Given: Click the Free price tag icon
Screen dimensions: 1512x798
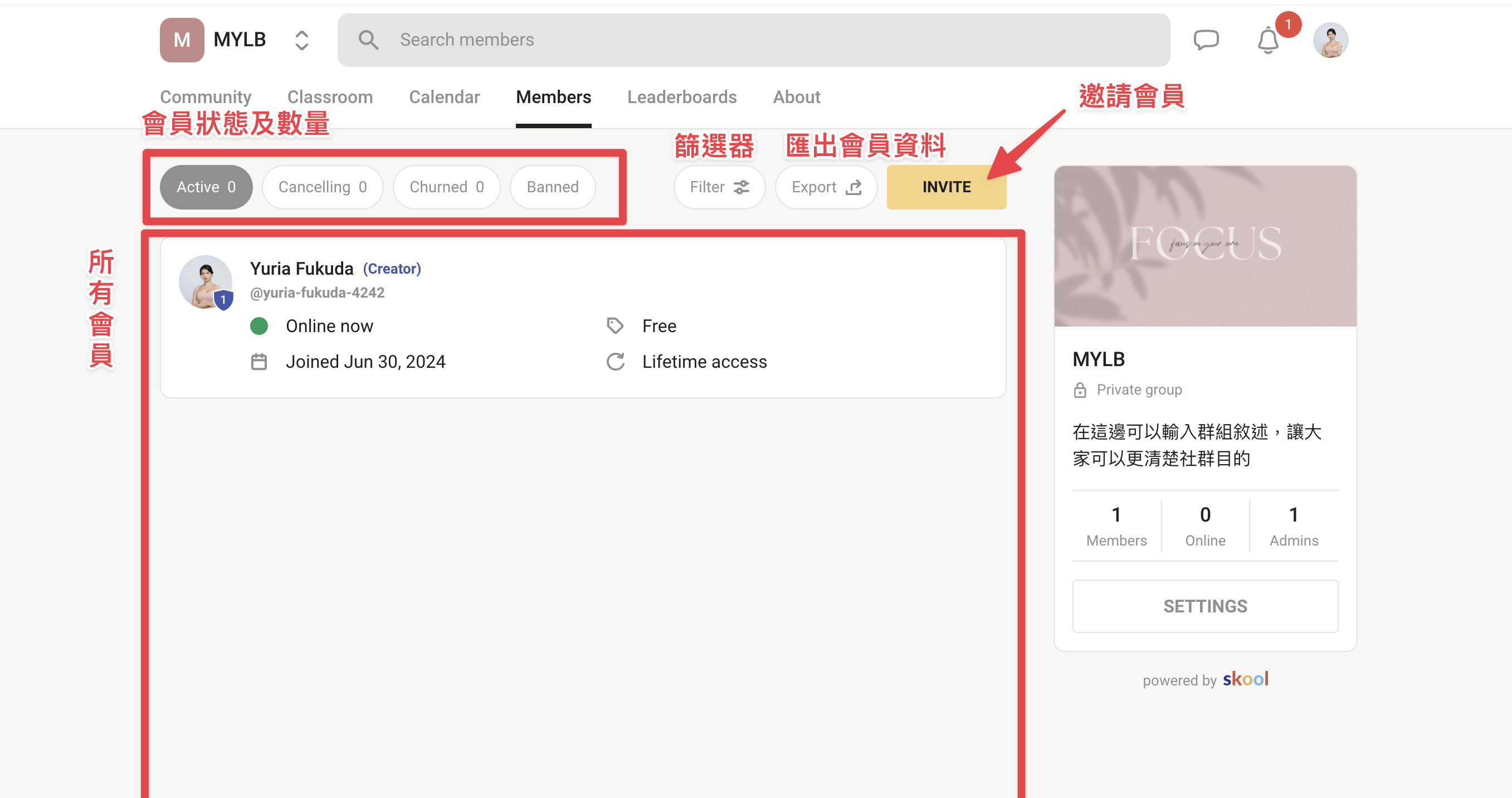Looking at the screenshot, I should 614,326.
